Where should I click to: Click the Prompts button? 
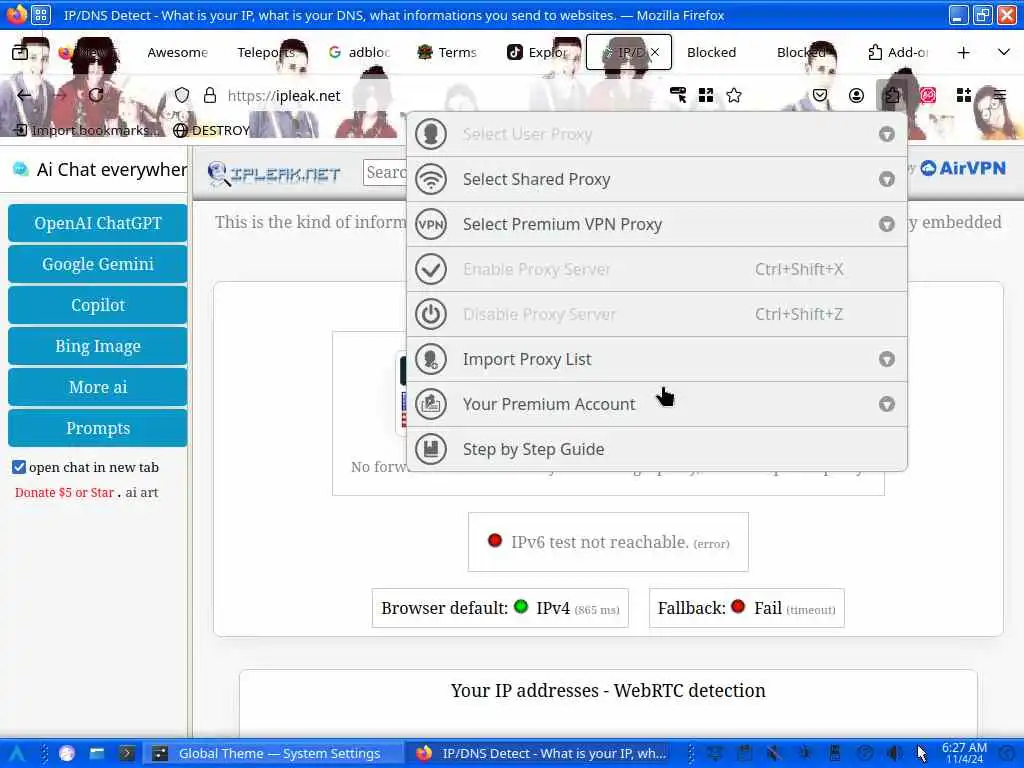point(98,428)
